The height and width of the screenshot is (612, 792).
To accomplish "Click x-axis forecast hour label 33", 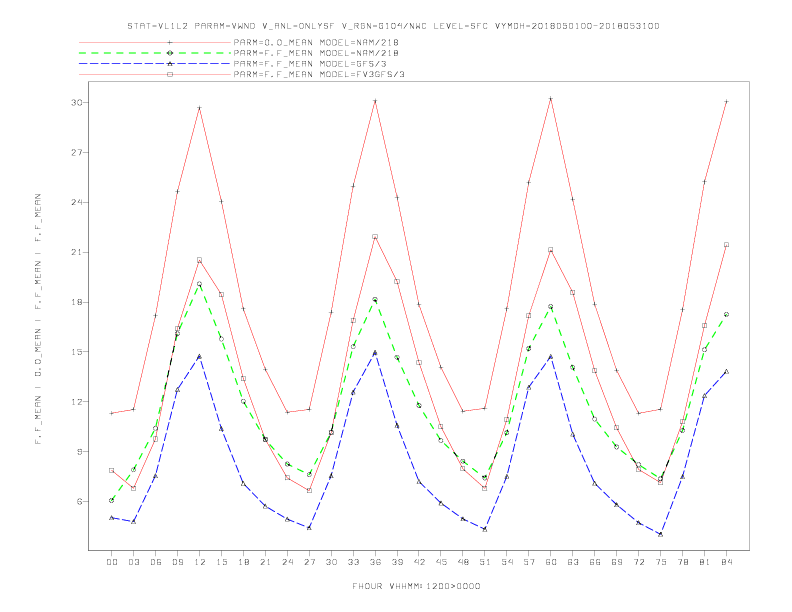I will point(353,562).
